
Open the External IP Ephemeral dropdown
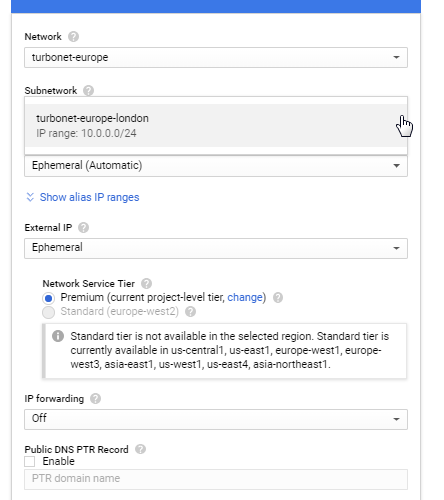pyautogui.click(x=216, y=248)
